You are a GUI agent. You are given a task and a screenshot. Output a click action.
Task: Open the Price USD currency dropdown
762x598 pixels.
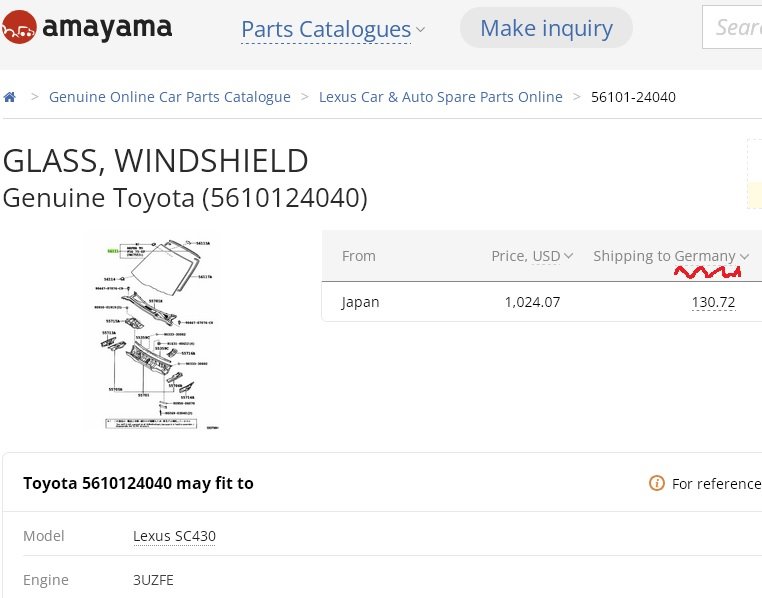(532, 256)
